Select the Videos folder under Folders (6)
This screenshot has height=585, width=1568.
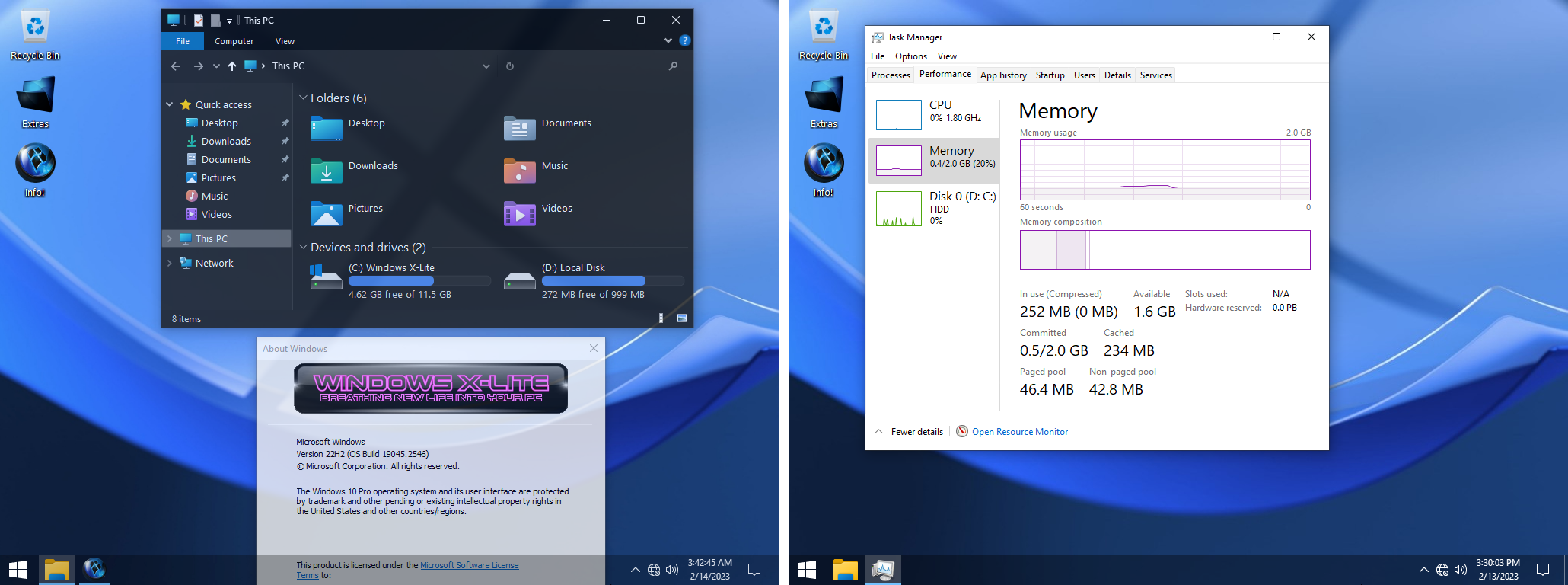(538, 213)
